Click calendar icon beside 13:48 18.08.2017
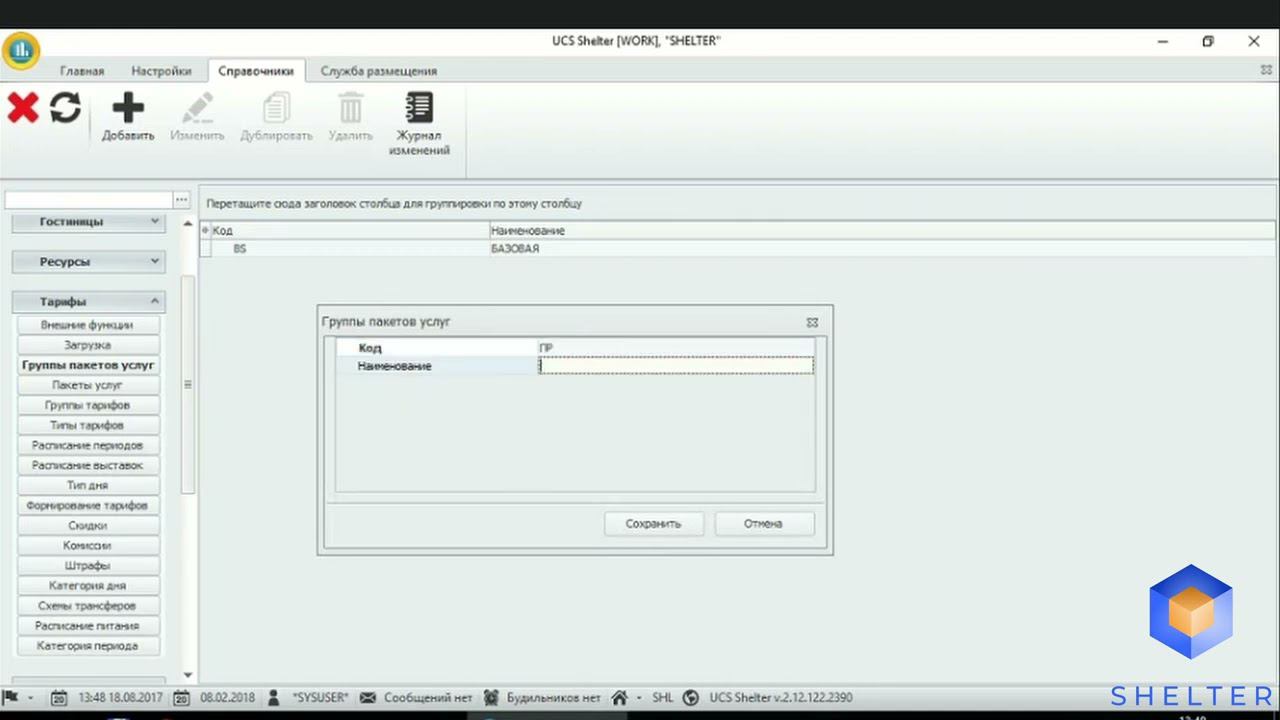This screenshot has width=1280, height=720. [59, 697]
